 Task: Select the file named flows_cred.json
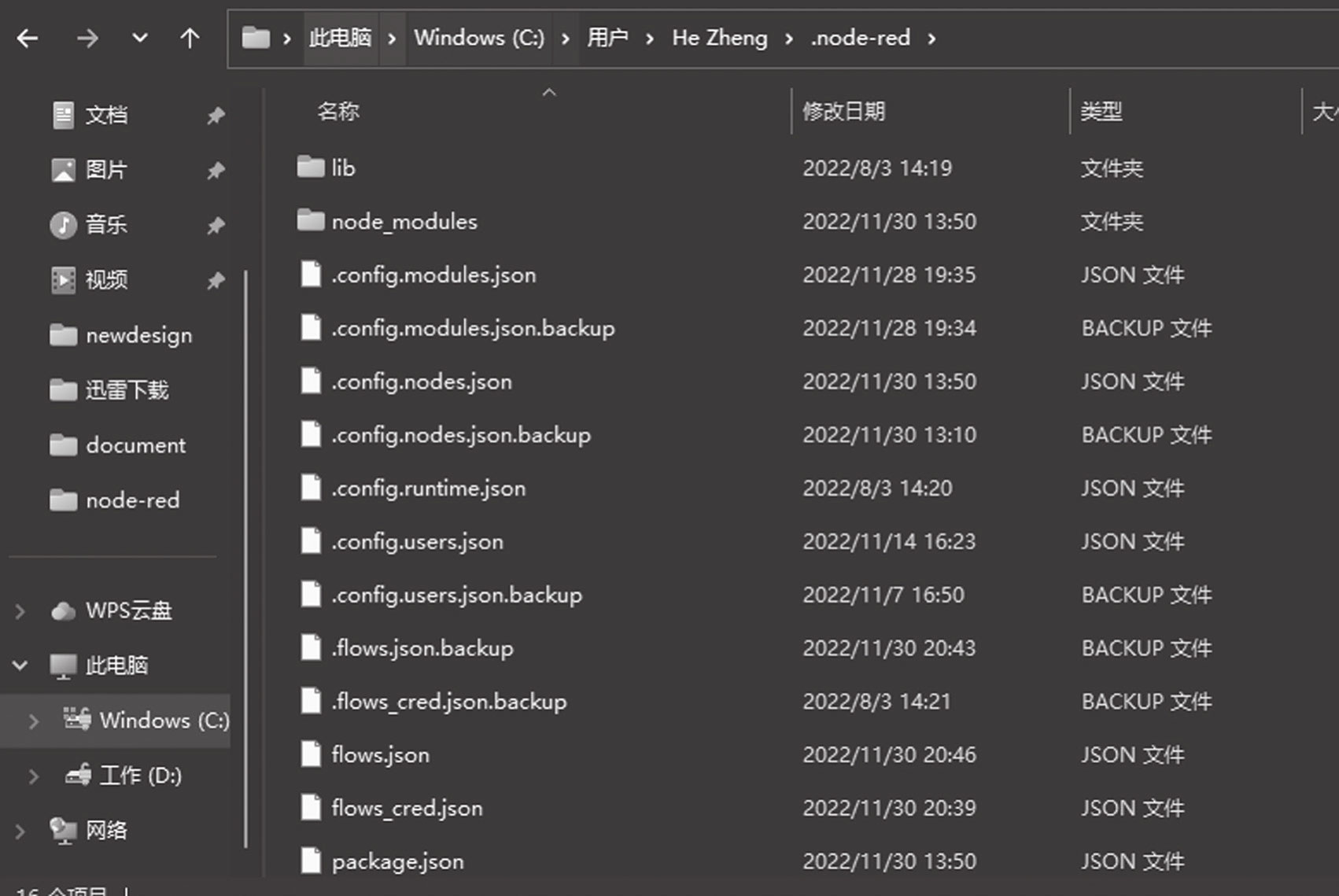coord(408,809)
